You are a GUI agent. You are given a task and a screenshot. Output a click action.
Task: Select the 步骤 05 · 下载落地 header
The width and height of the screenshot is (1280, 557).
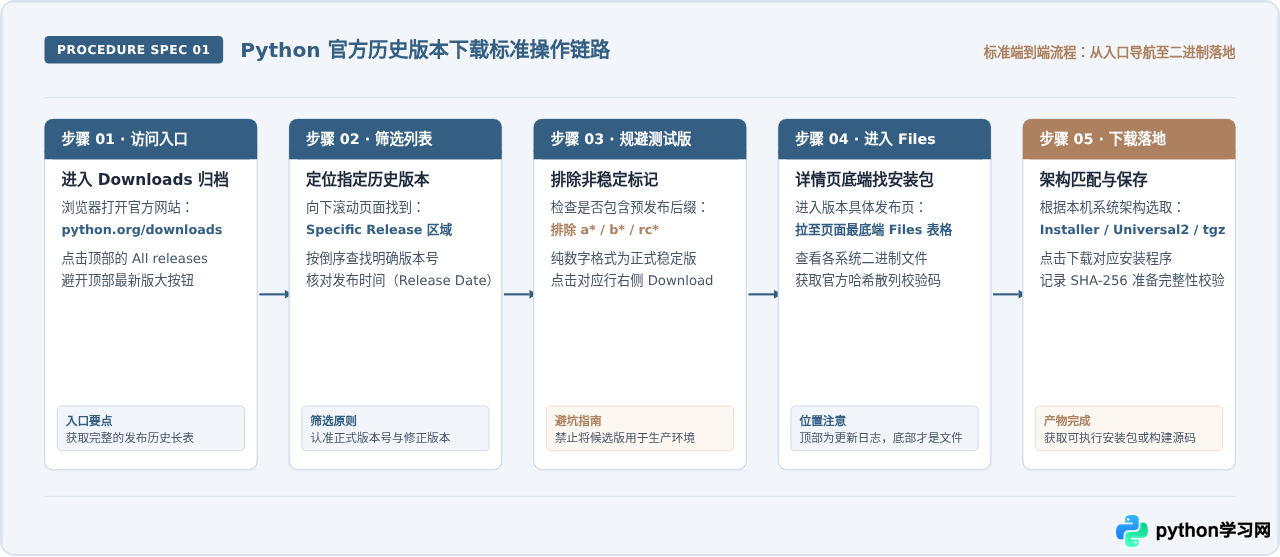(1129, 139)
